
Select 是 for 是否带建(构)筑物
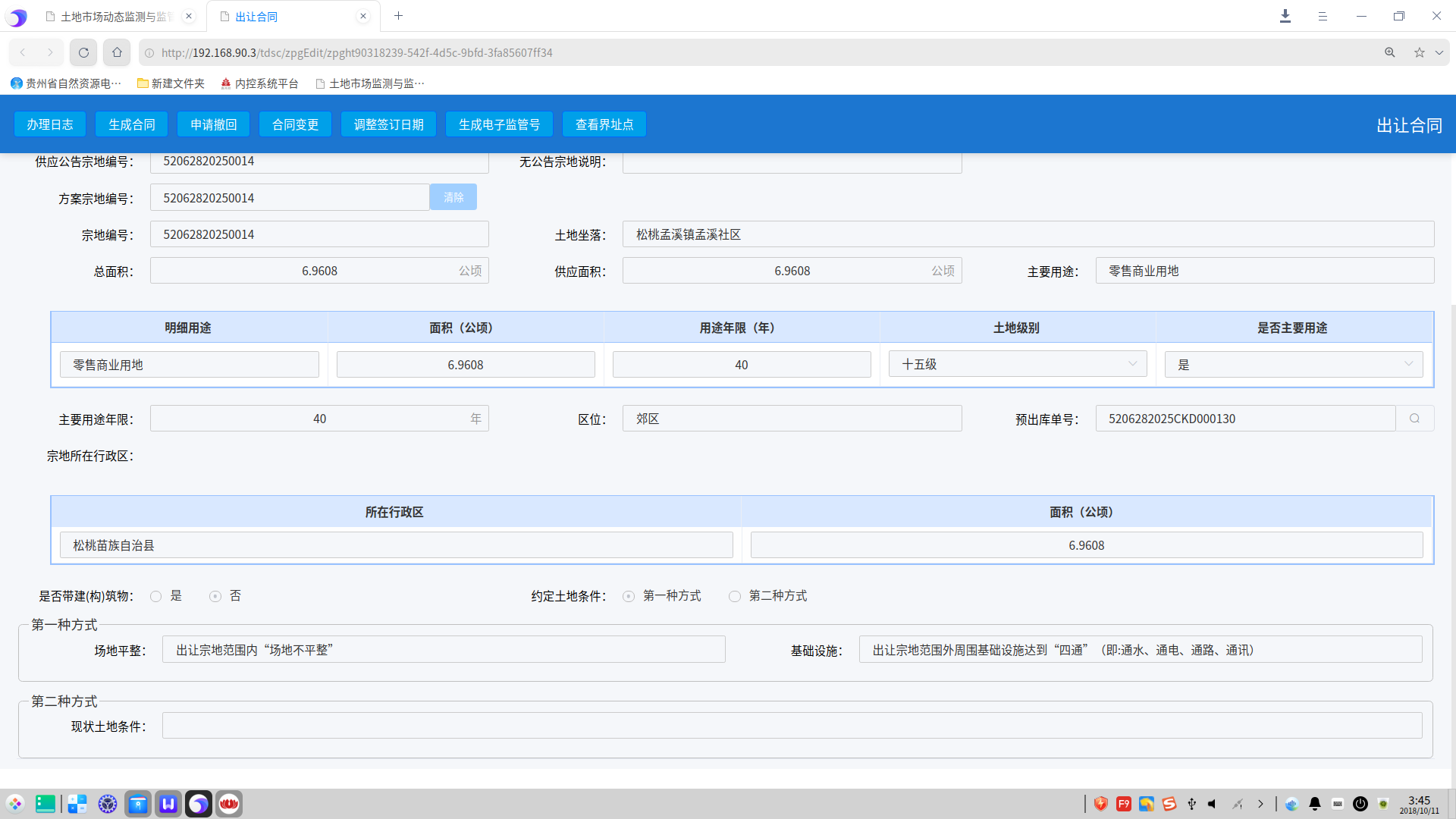[x=156, y=597]
